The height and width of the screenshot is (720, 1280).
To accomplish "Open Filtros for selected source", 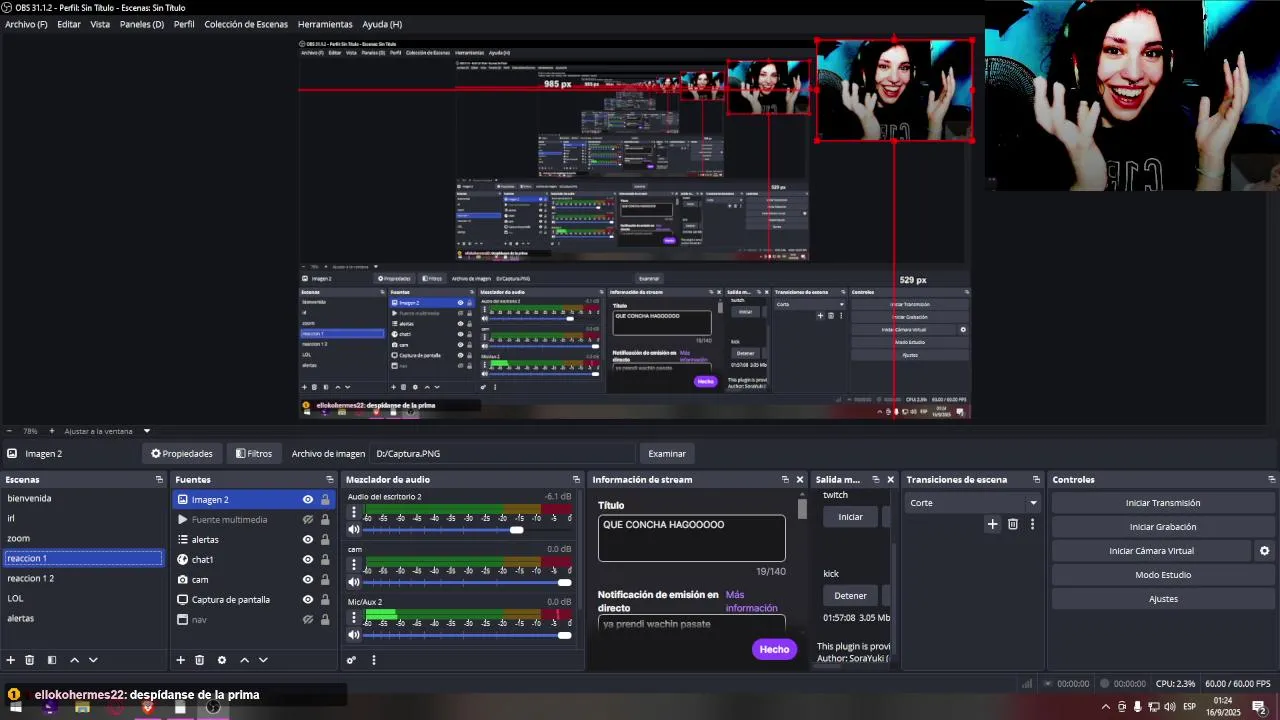I will click(254, 454).
